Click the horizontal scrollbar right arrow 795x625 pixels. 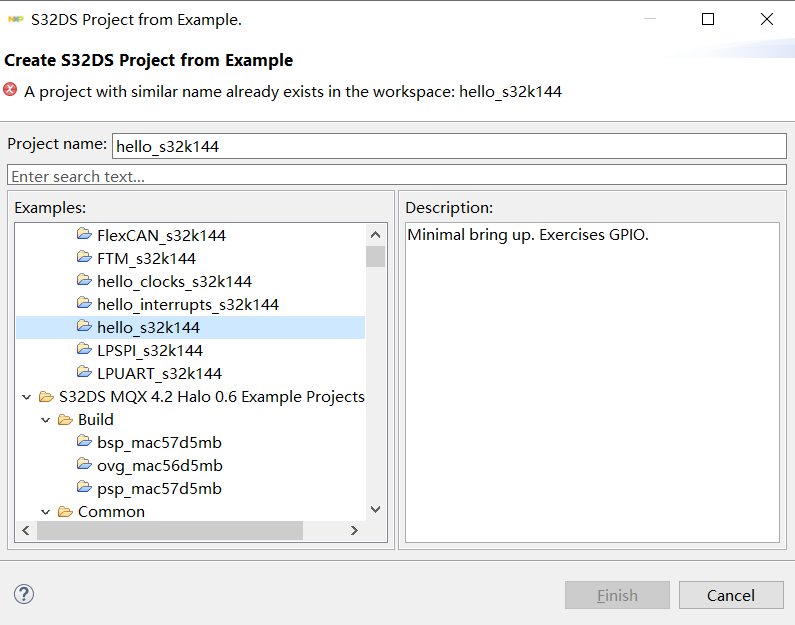(354, 531)
